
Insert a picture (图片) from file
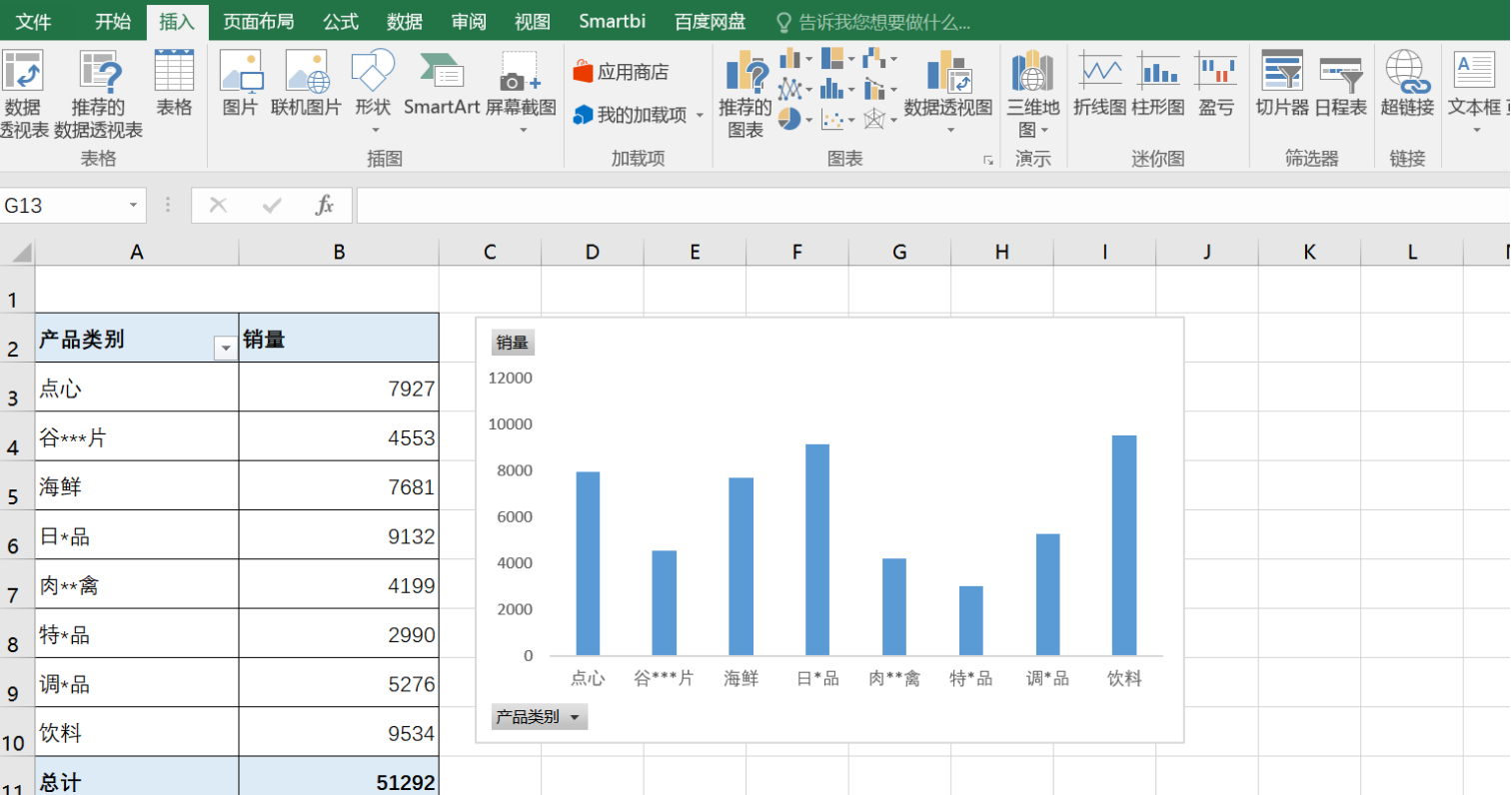pos(240,83)
